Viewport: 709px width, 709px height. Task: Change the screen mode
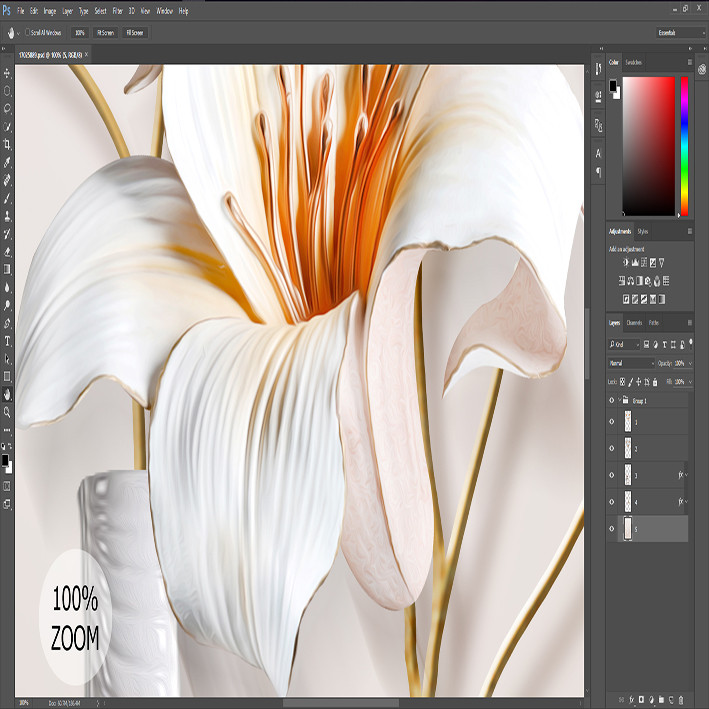pyautogui.click(x=7, y=504)
